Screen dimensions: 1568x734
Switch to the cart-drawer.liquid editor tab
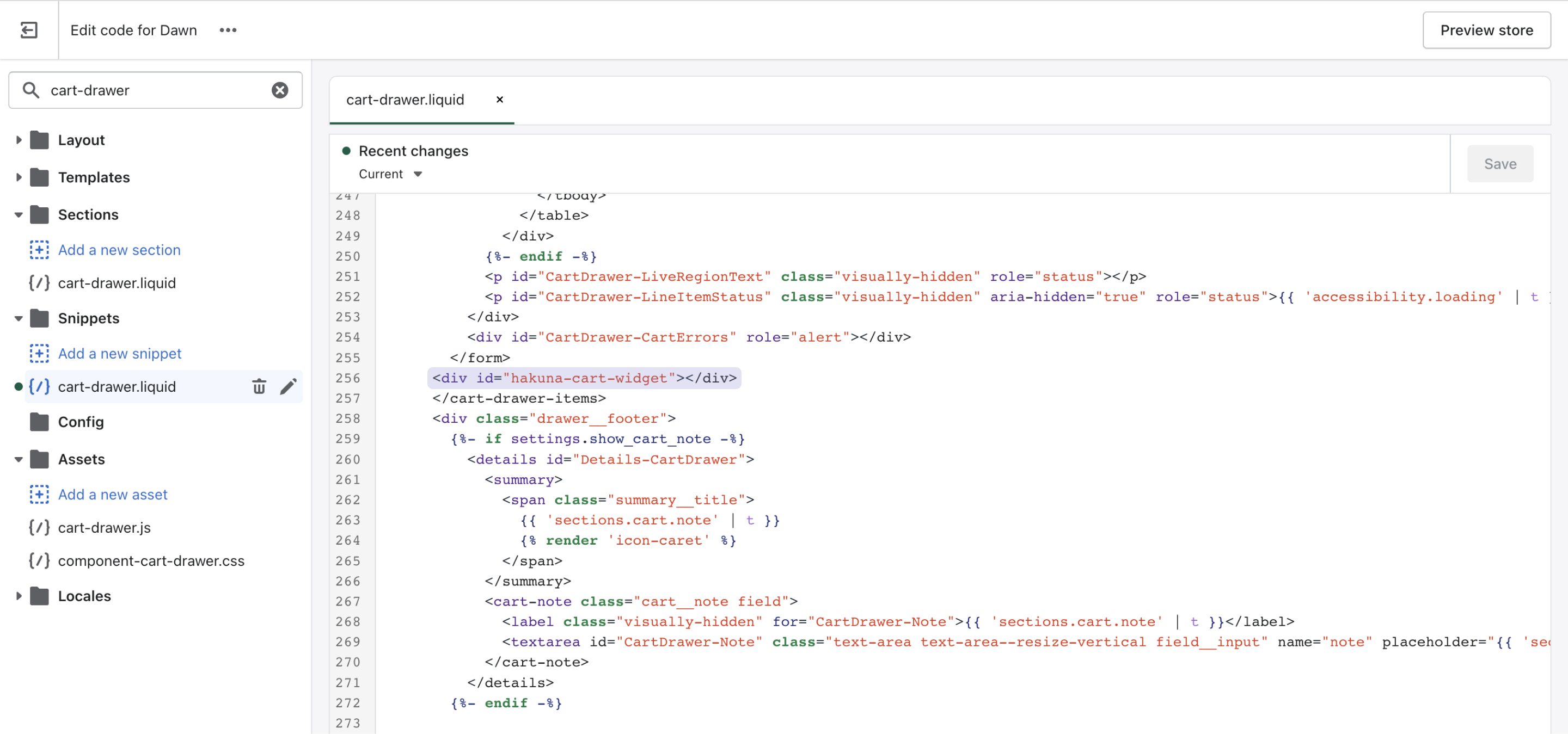[405, 100]
